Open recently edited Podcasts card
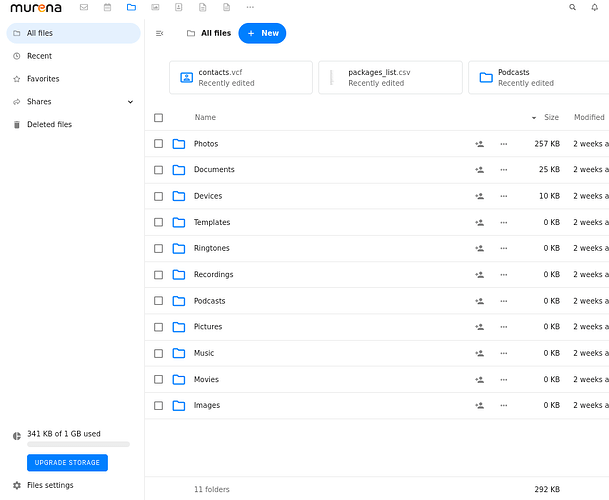 pos(539,77)
